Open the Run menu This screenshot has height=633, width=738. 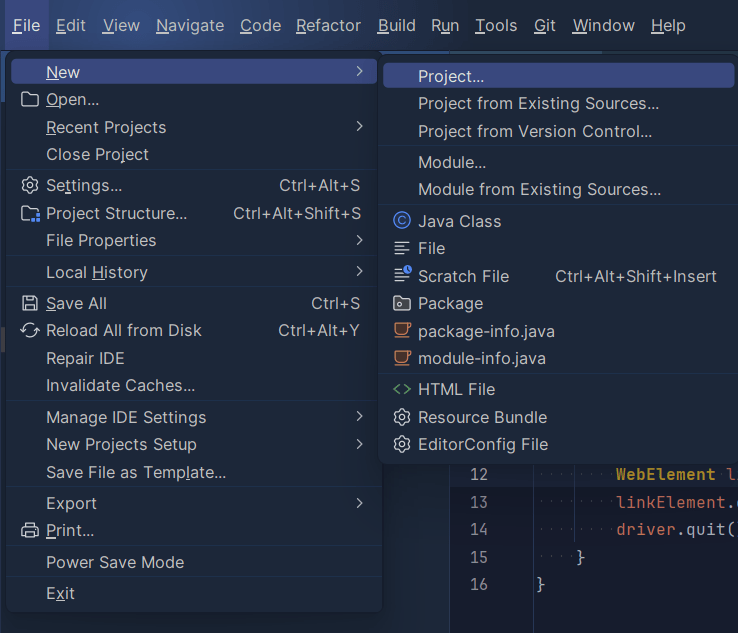tap(445, 25)
